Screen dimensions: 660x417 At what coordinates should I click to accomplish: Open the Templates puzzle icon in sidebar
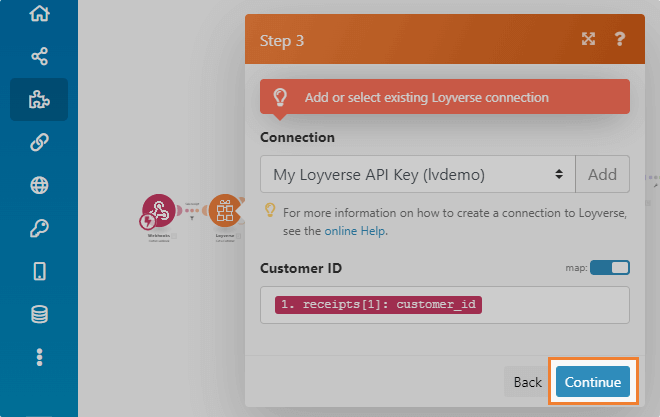click(x=39, y=99)
